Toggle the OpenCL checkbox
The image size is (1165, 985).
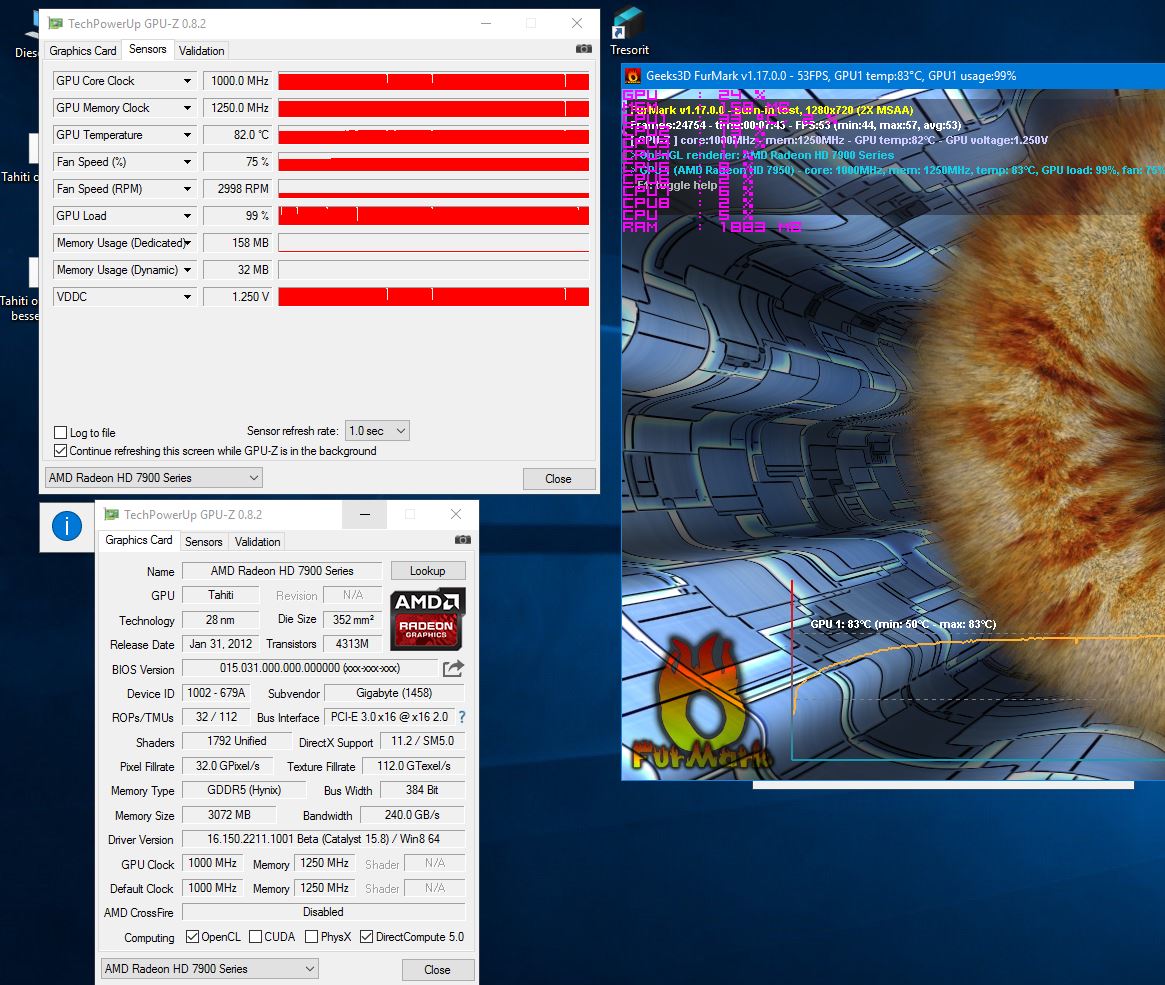click(192, 937)
